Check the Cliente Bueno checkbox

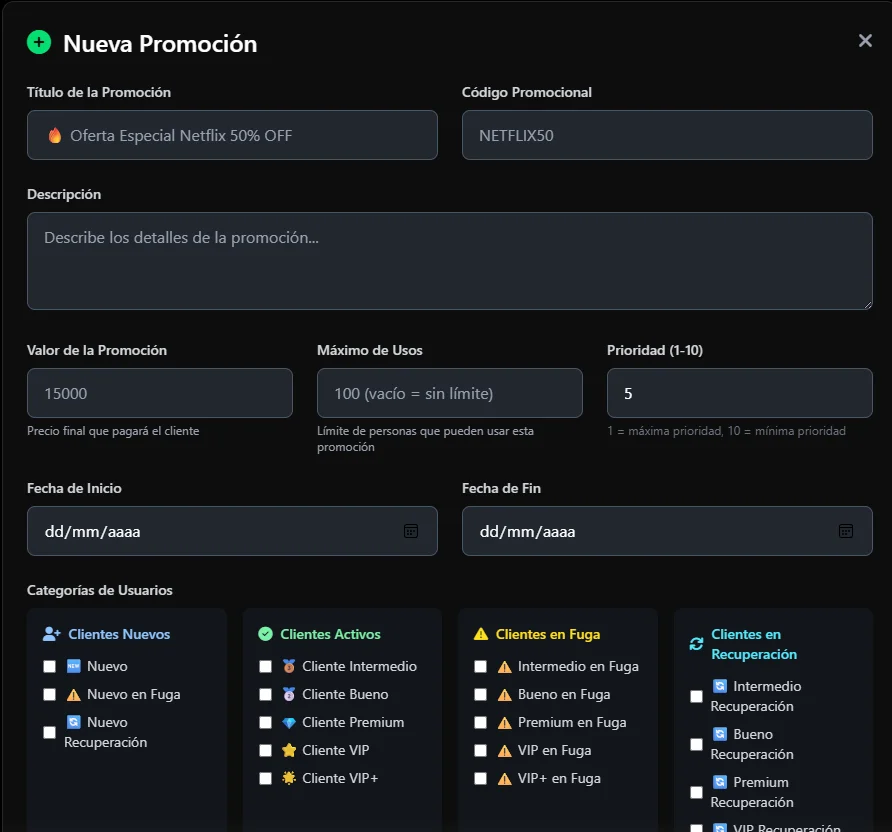(x=265, y=694)
